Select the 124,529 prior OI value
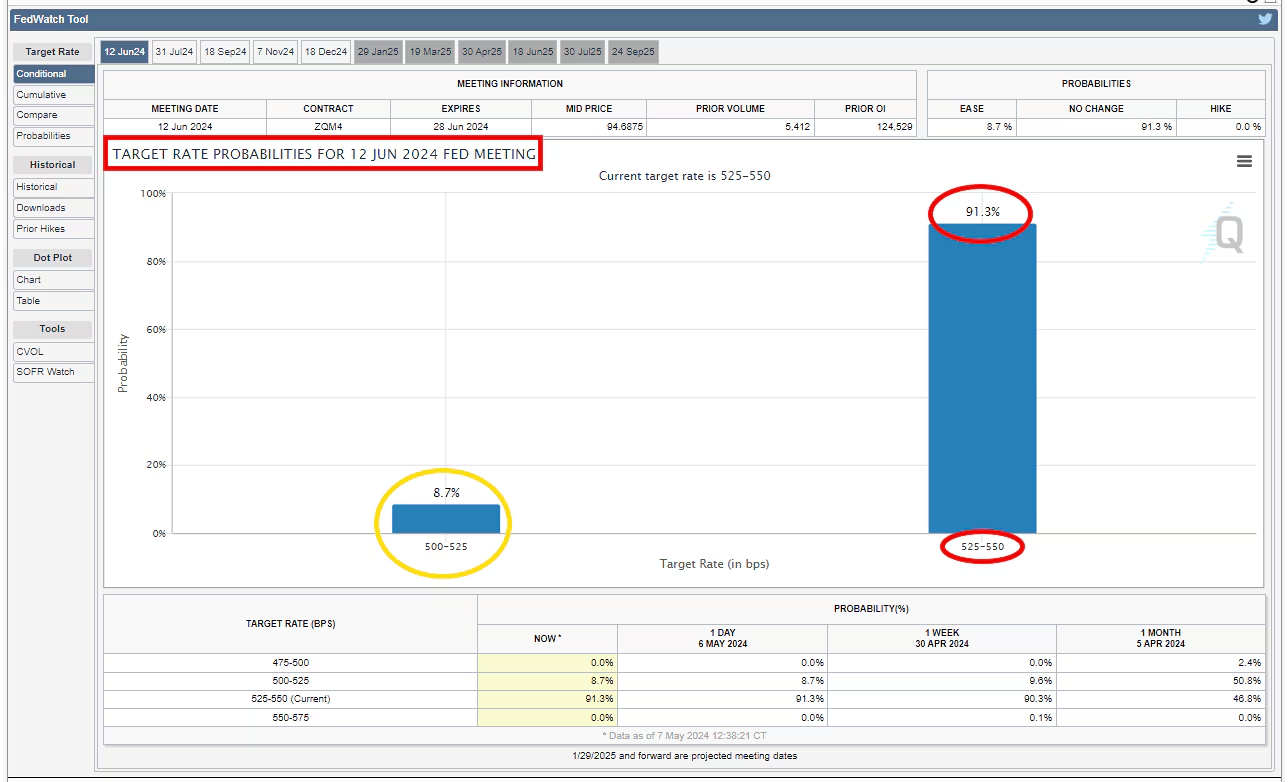This screenshot has width=1288, height=782. coord(865,127)
